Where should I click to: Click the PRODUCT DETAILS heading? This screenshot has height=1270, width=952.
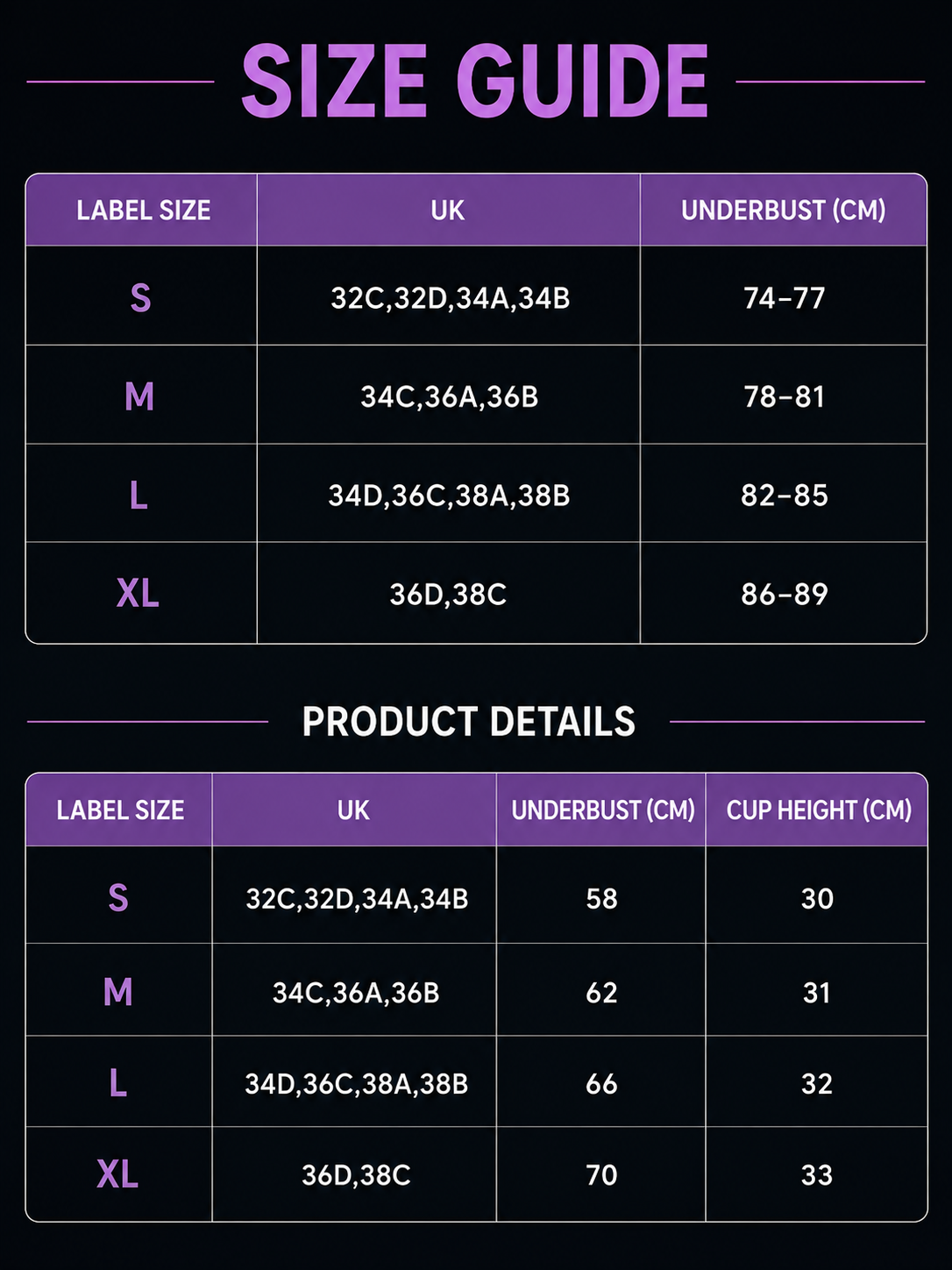469,722
